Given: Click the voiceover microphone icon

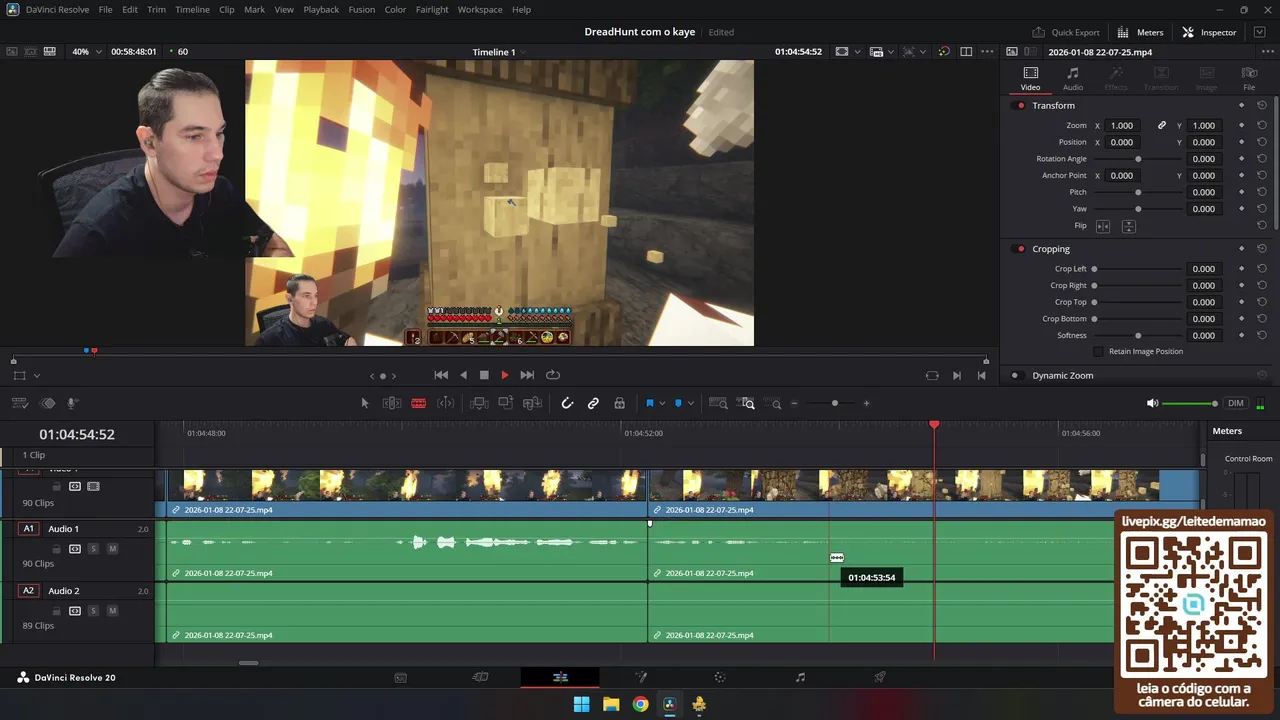Looking at the screenshot, I should 73,403.
